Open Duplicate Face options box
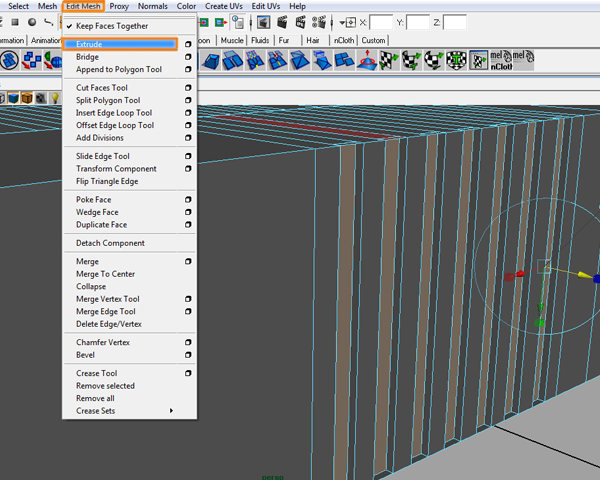The width and height of the screenshot is (600, 480). pos(188,225)
